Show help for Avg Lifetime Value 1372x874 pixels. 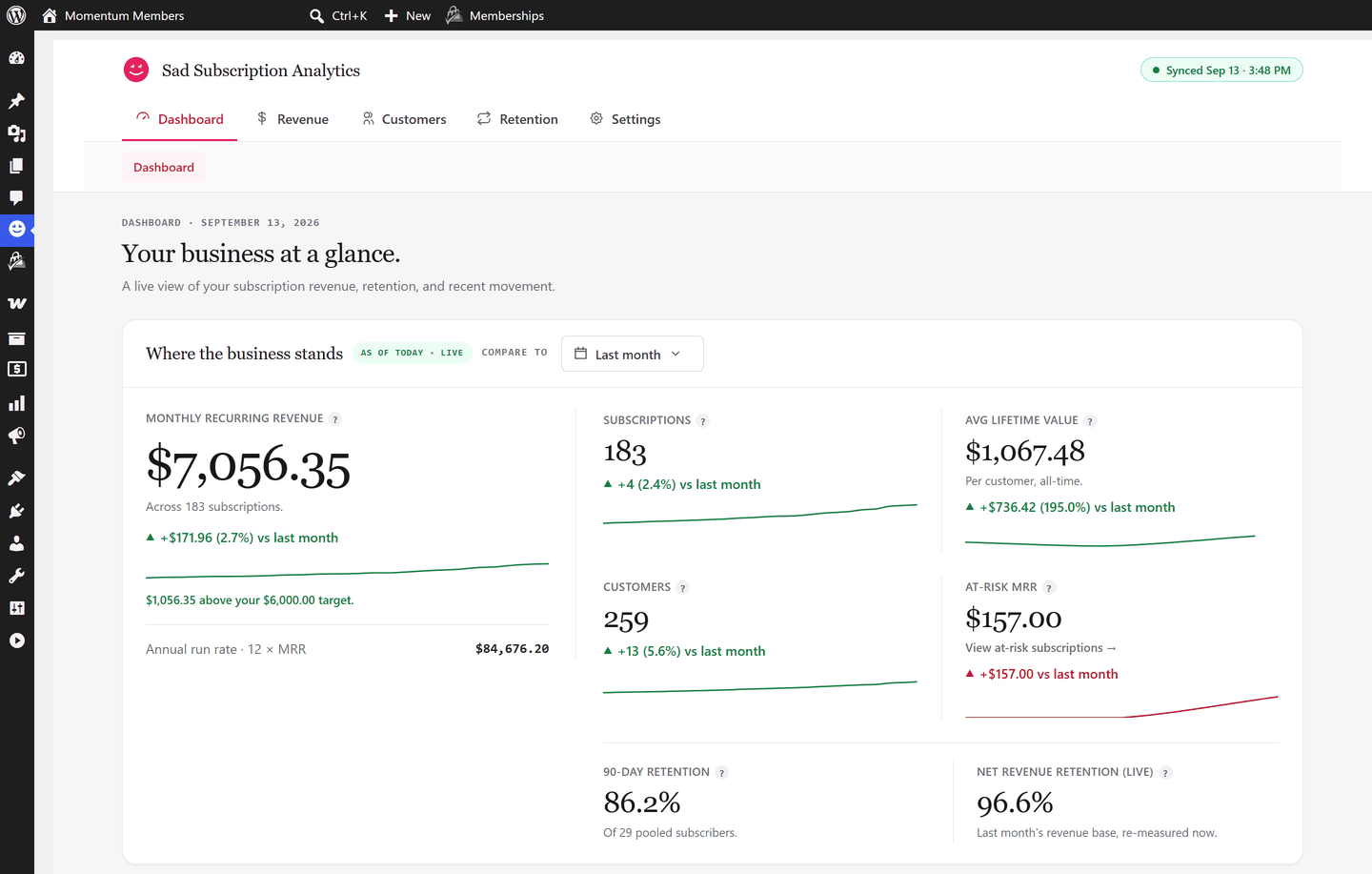pyautogui.click(x=1091, y=421)
